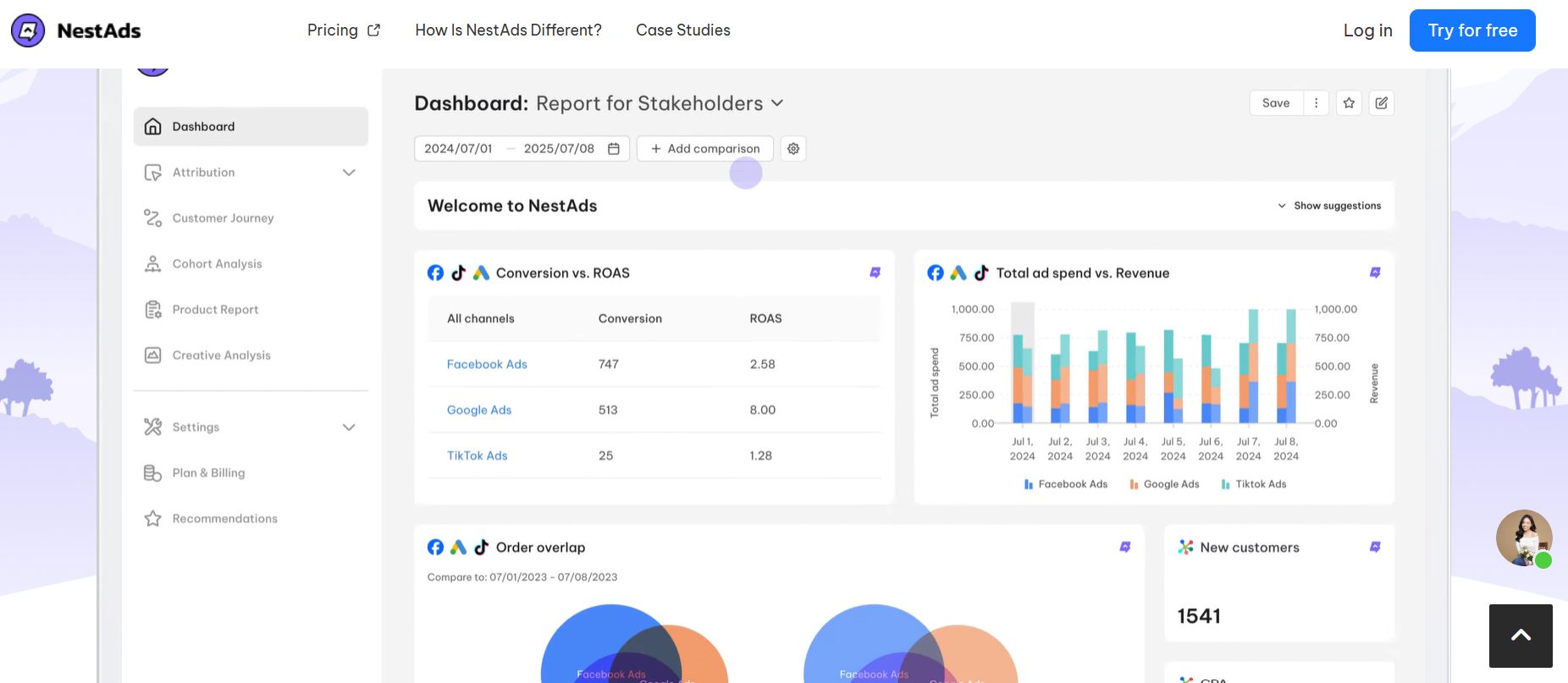Click the Customer Journey icon

point(152,218)
